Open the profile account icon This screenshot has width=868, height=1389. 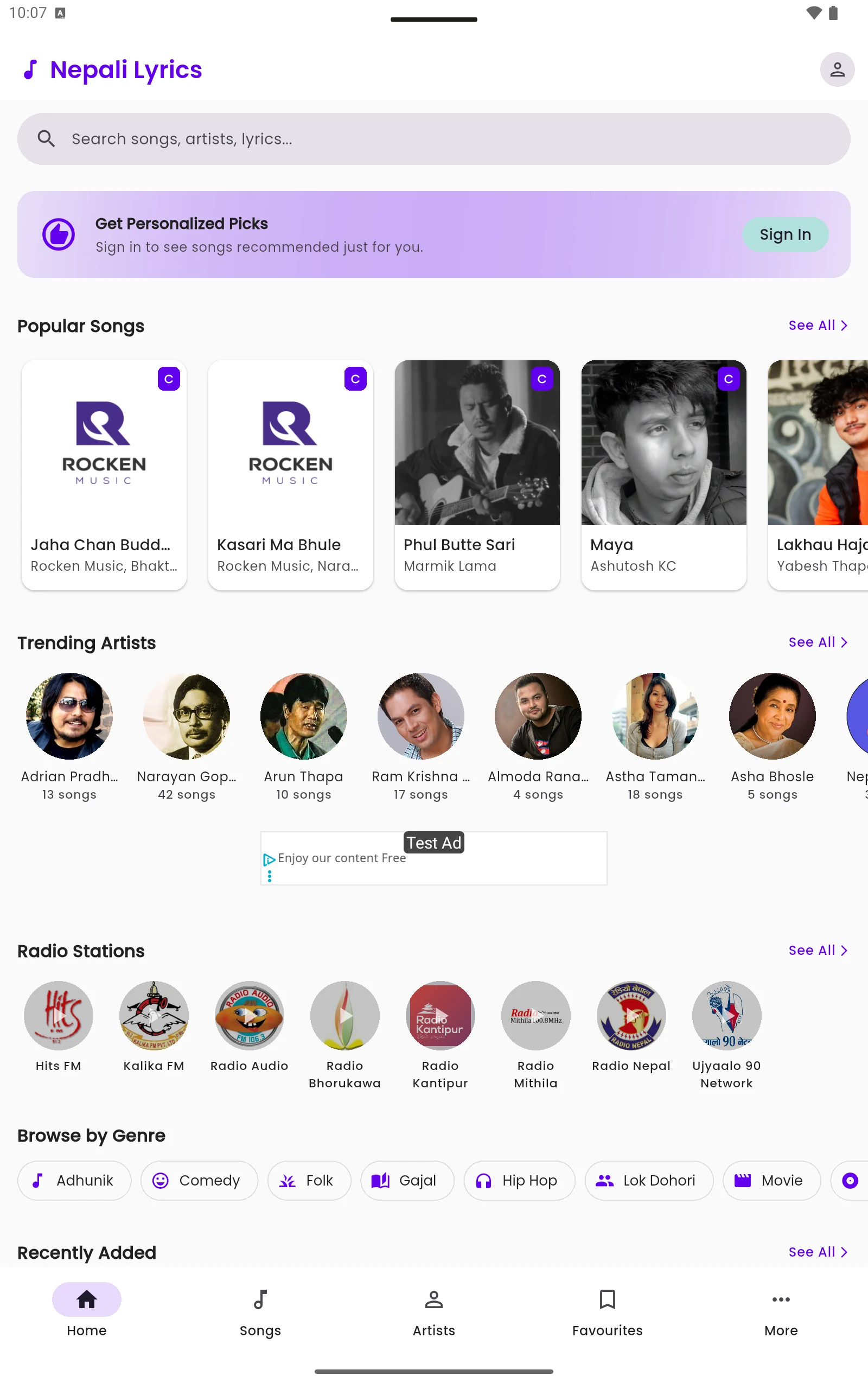837,69
